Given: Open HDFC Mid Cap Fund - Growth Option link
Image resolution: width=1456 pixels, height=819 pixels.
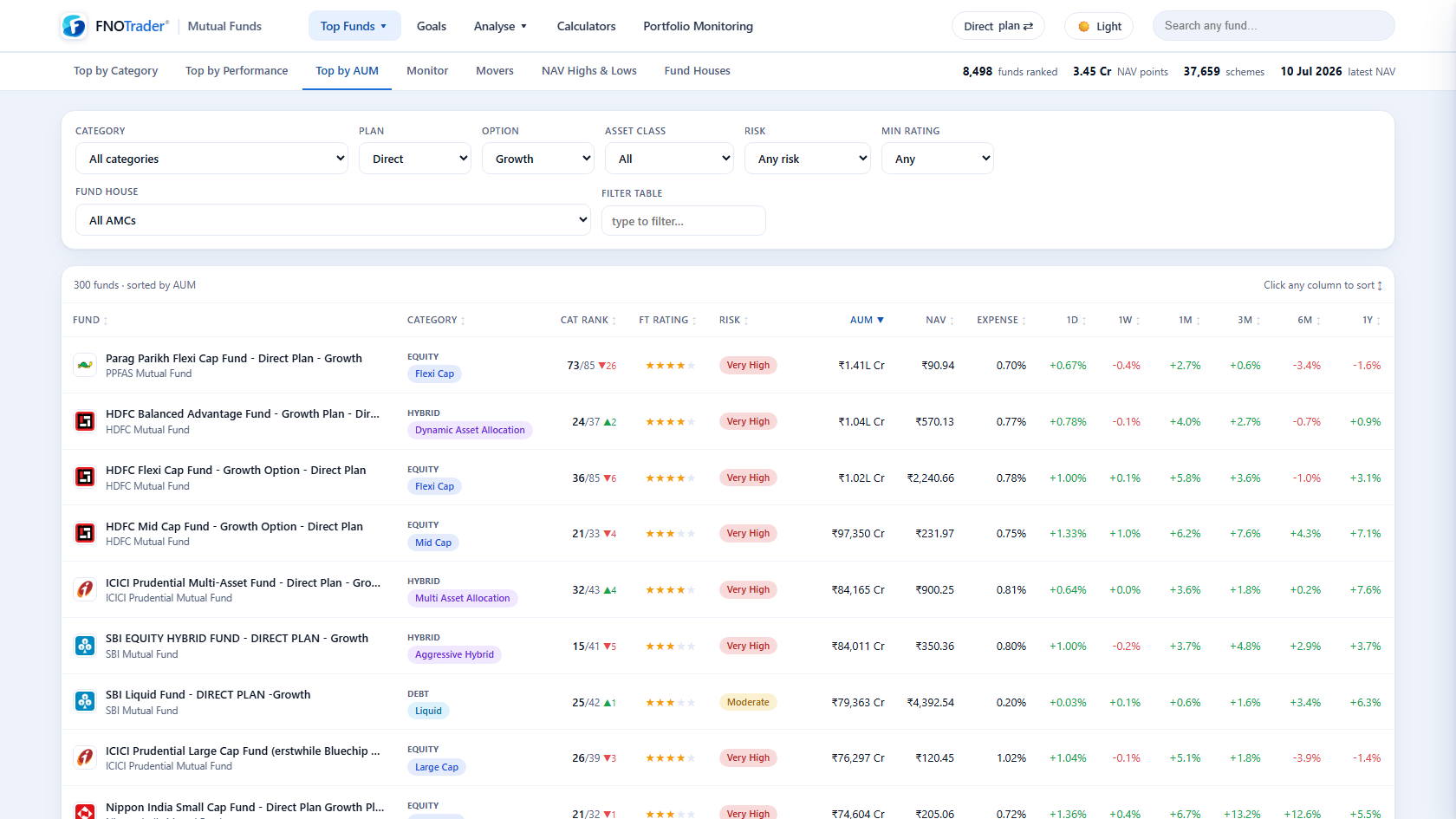Looking at the screenshot, I should [x=234, y=526].
